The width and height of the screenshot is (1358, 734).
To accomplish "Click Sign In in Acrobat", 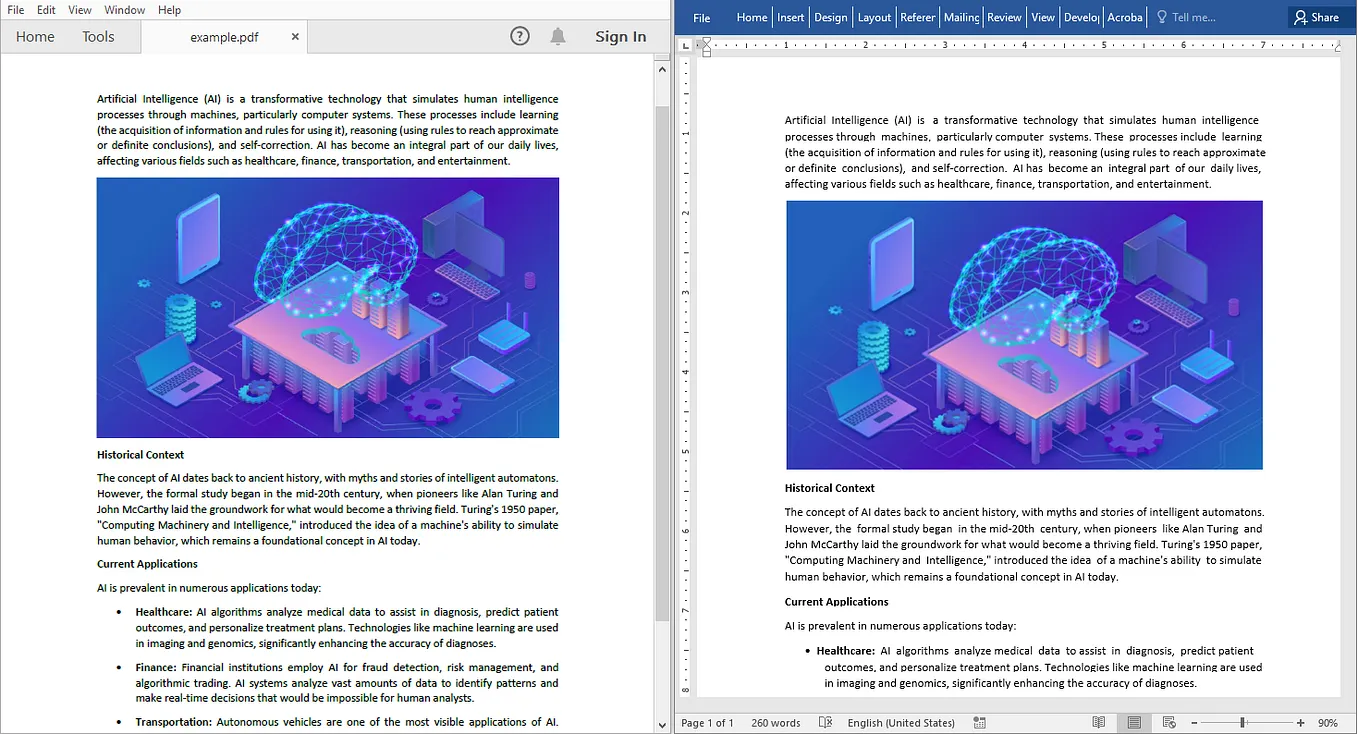I will 620,36.
